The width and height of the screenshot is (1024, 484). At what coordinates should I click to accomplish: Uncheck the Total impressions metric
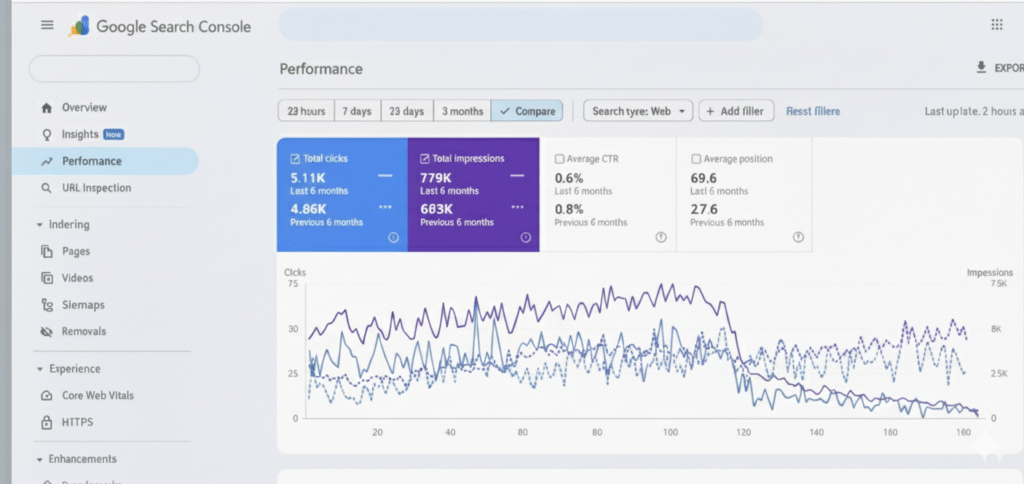coord(425,159)
